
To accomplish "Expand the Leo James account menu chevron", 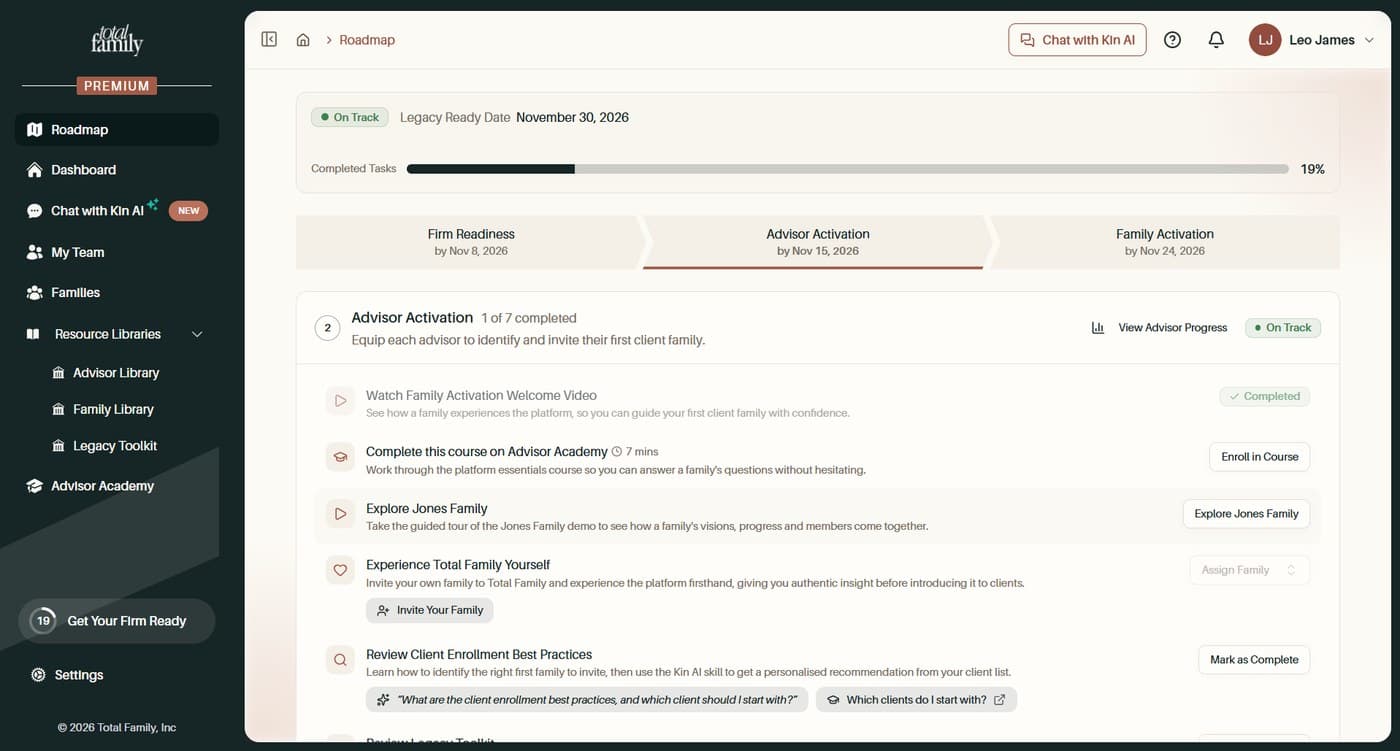I will point(1369,40).
